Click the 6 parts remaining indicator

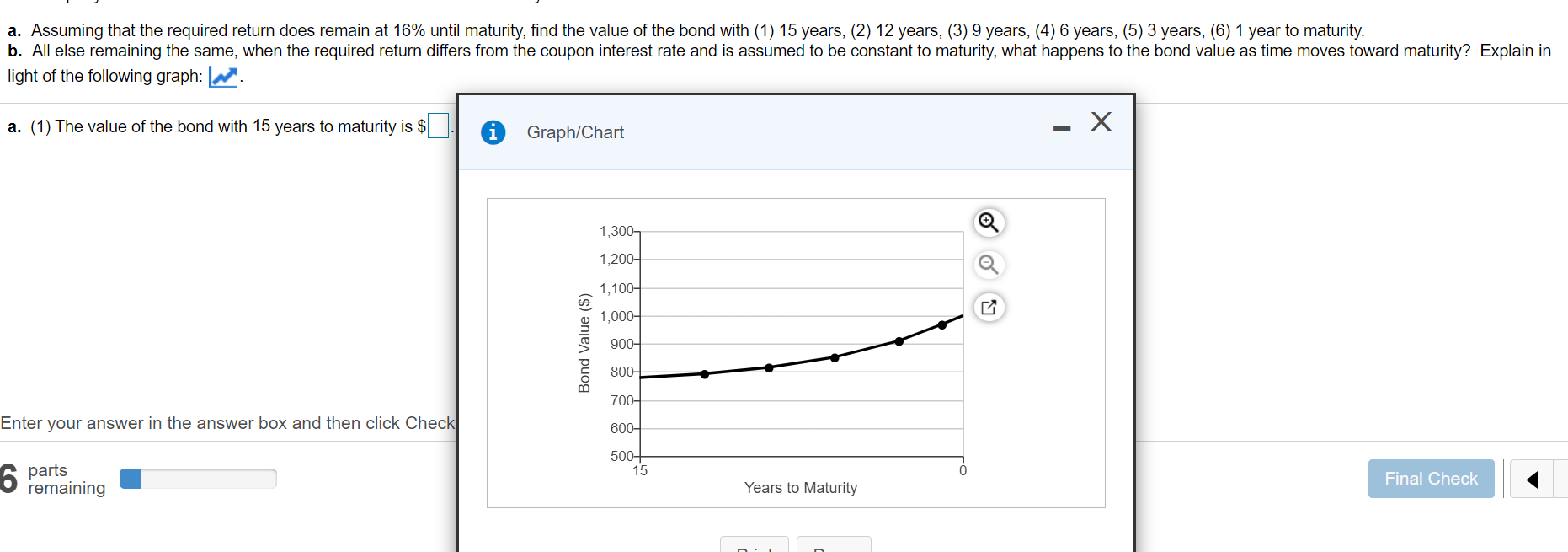click(52, 478)
